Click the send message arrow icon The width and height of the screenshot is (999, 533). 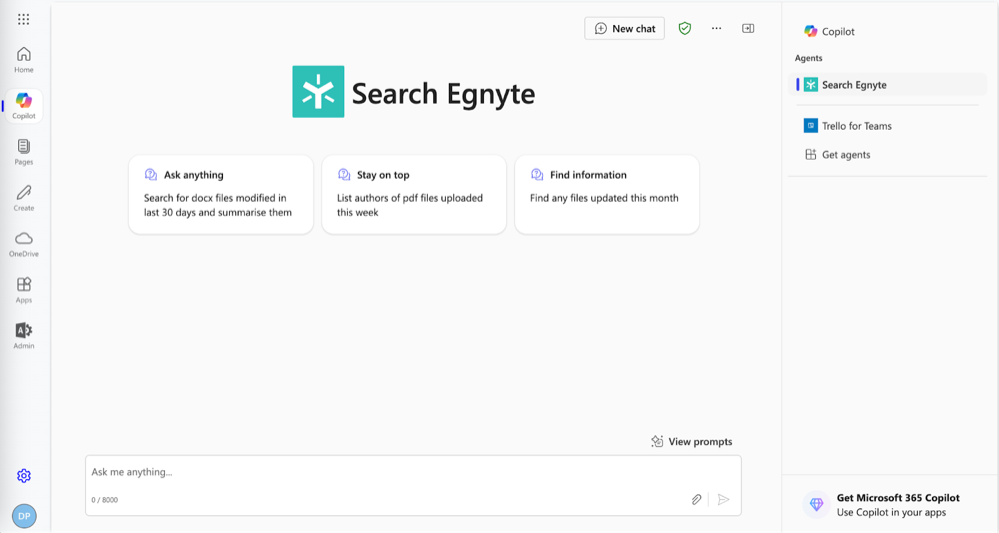pos(724,500)
